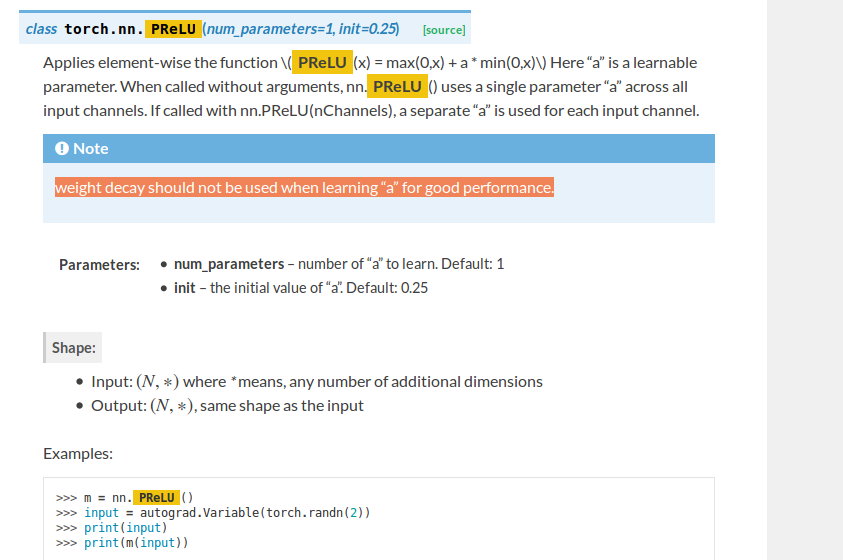Click the highlighted PReLU before '(x) = max'
This screenshot has width=843, height=560.
tap(321, 62)
